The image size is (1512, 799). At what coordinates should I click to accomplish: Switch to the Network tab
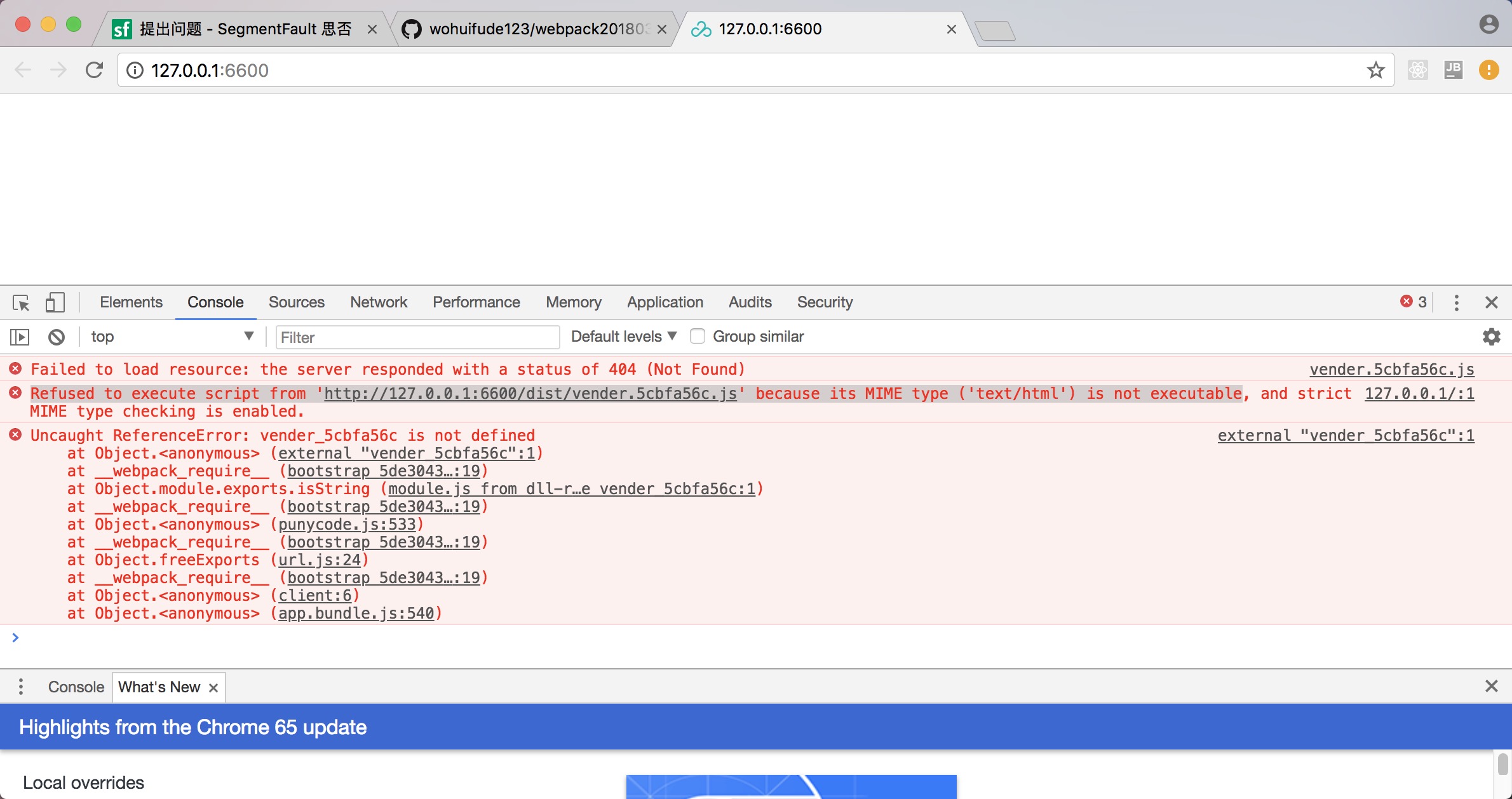[x=379, y=302]
